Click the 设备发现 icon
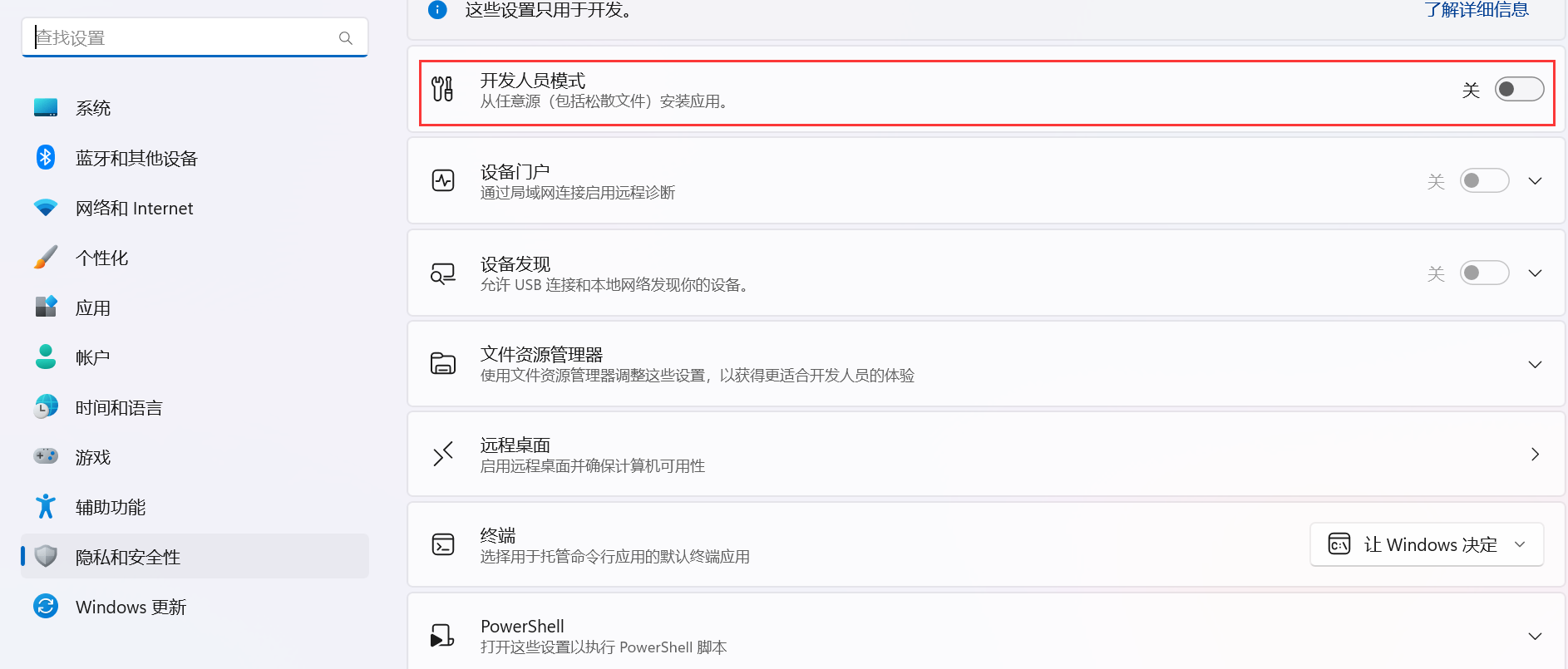Viewport: 1568px width, 669px height. click(x=443, y=273)
